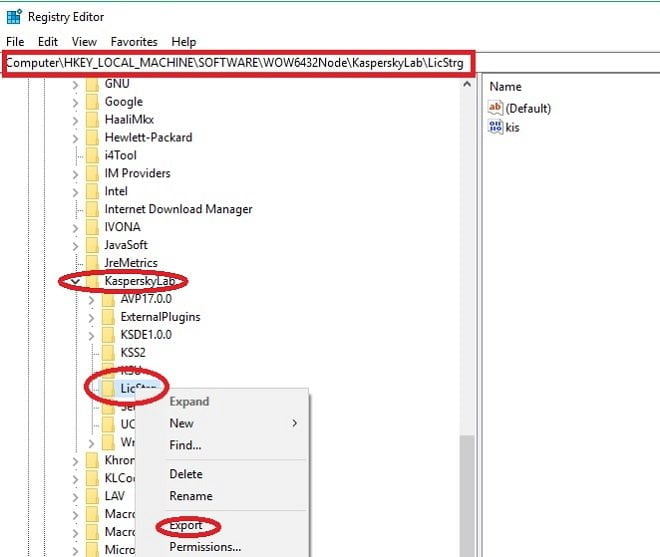Expand the ExternalPlugins subkey

pos(91,317)
